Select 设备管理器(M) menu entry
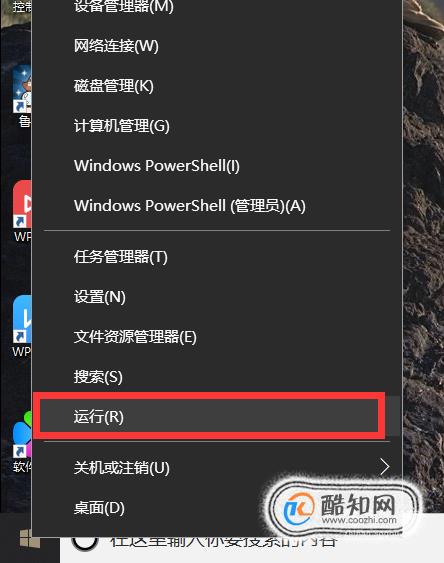Screen dimensions: 444x563 coord(217,6)
